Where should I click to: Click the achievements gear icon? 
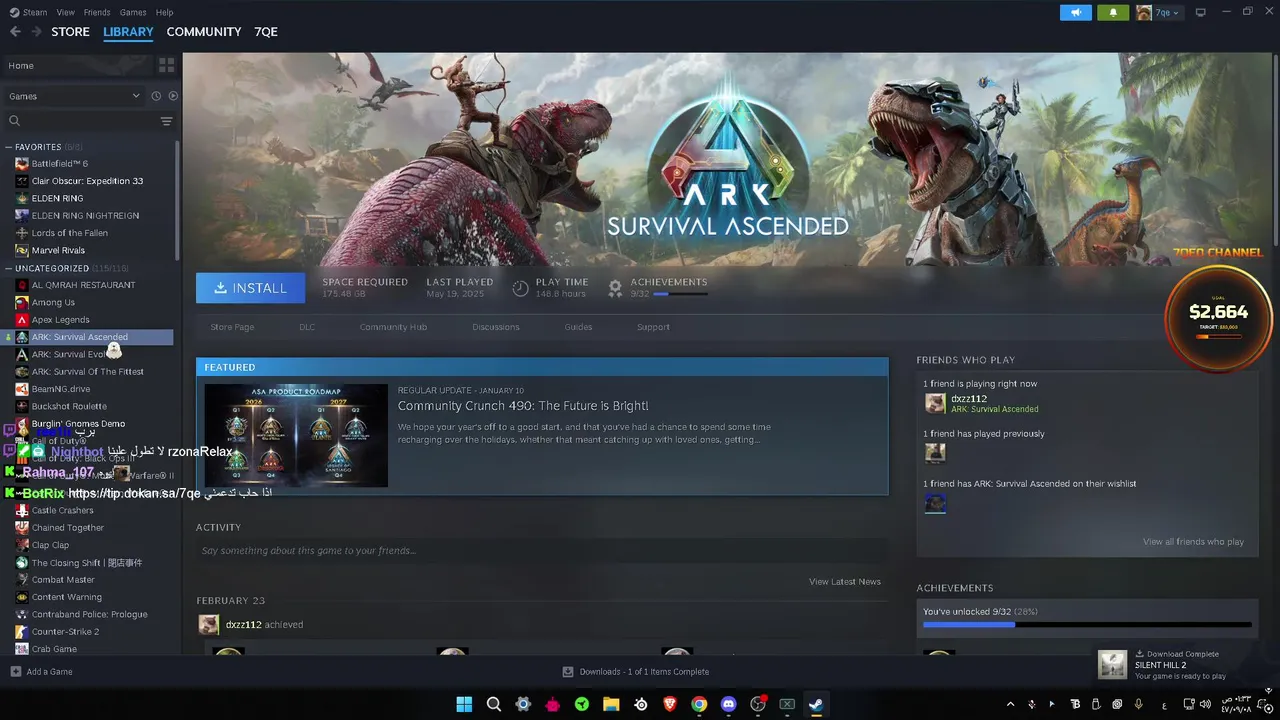(615, 288)
